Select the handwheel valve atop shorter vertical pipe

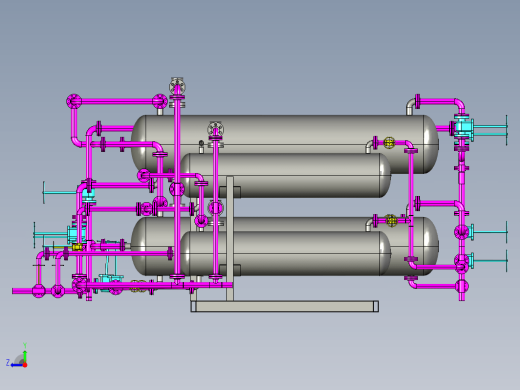[x=215, y=130]
